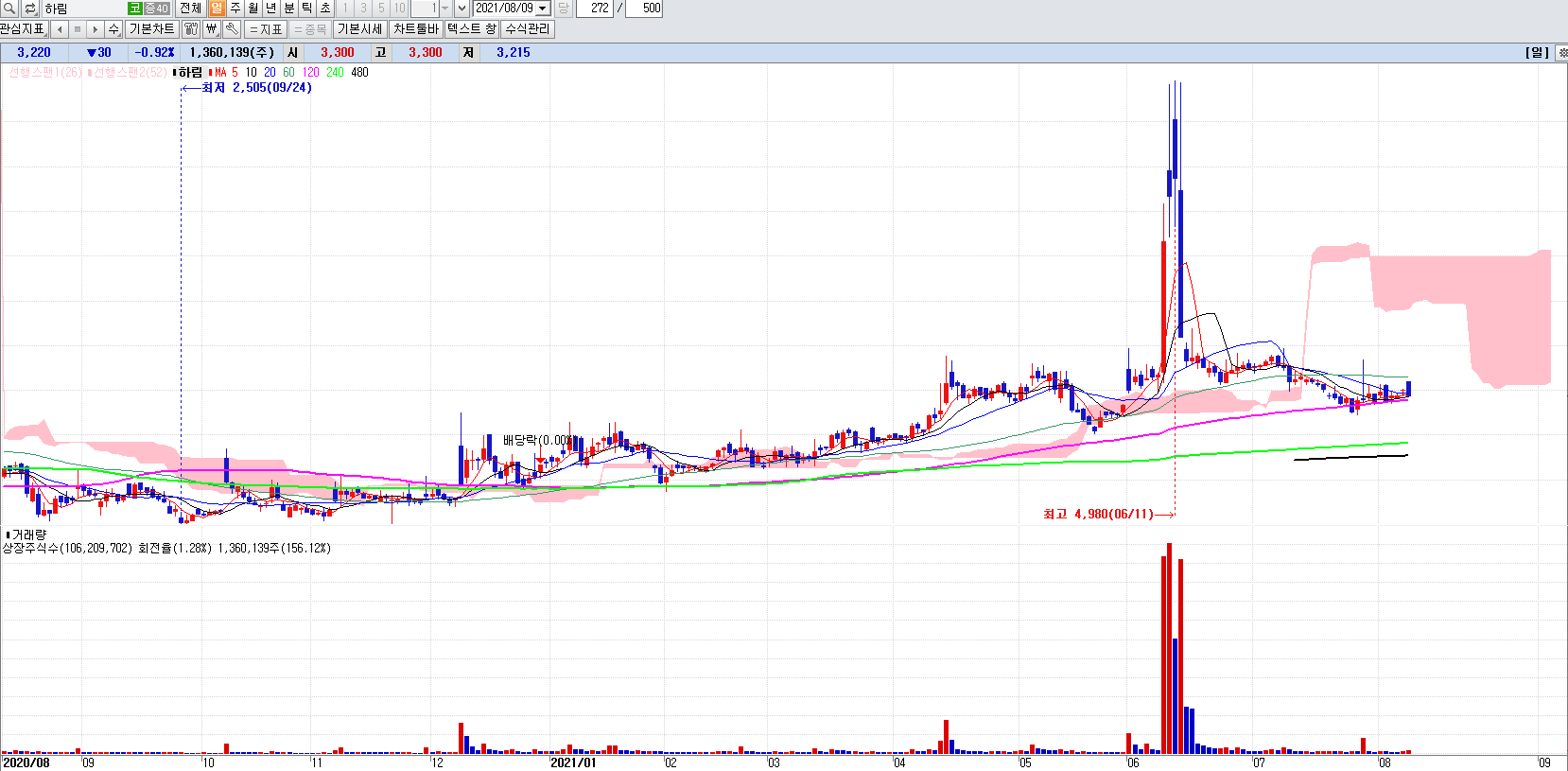Click the MA 60 legend value

coord(288,72)
